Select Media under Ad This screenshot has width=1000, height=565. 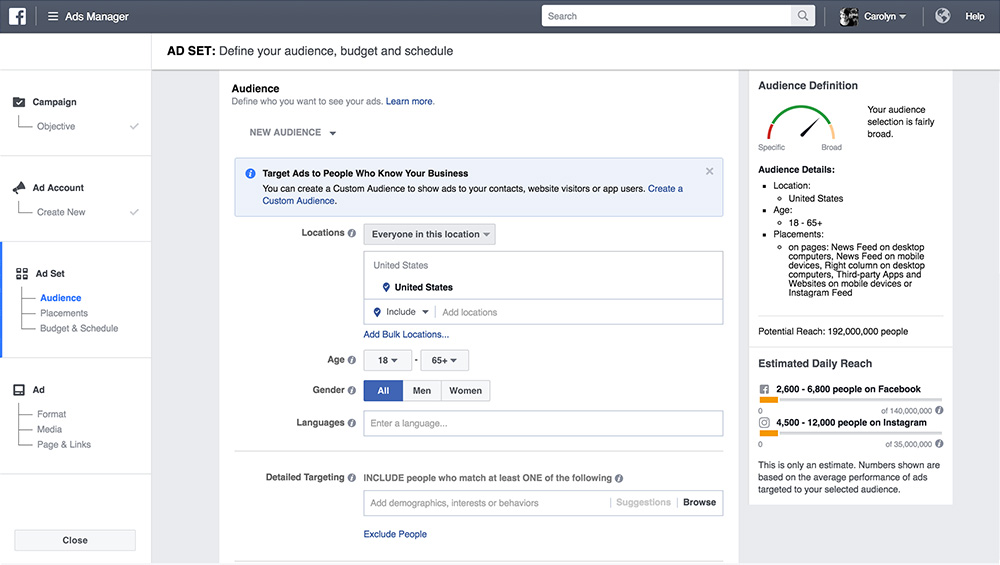50,429
